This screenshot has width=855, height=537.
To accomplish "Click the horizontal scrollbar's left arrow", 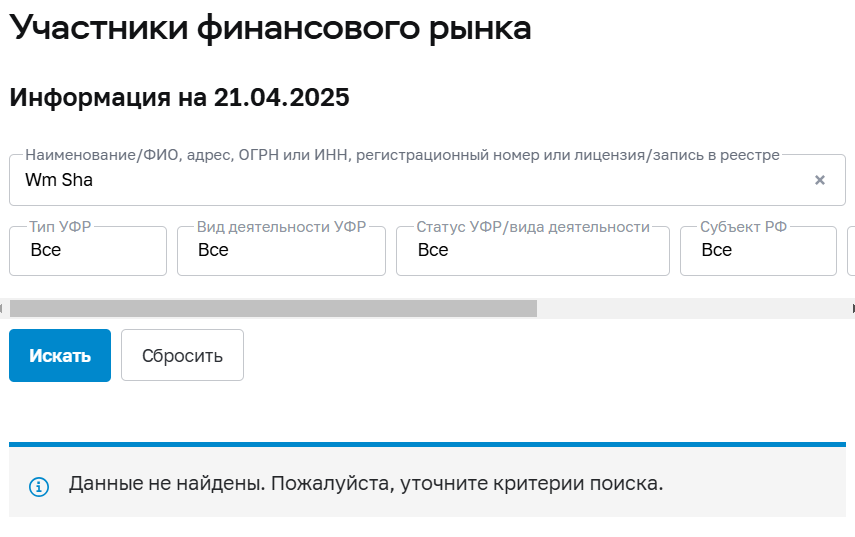I will [x=4, y=308].
